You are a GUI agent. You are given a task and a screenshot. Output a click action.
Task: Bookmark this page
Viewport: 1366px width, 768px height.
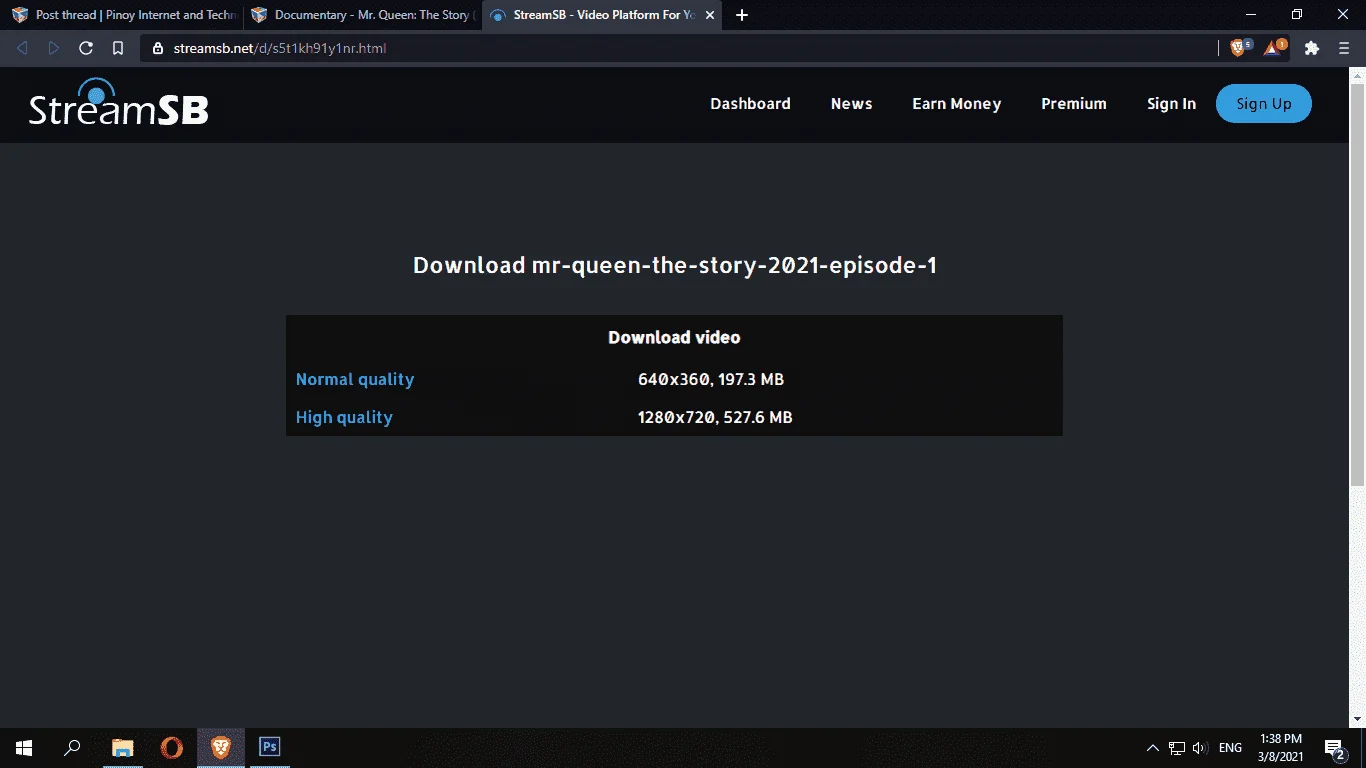118,48
